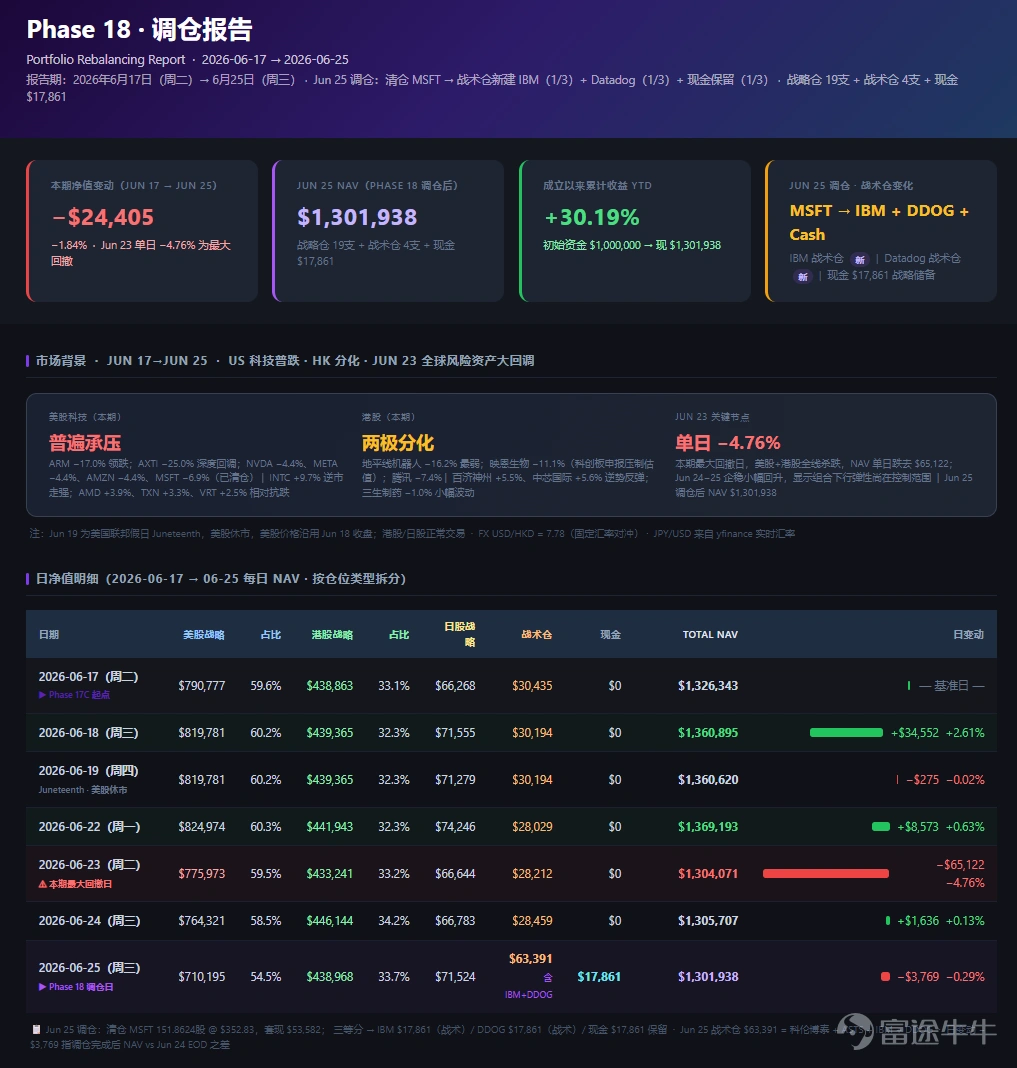1017x1068 pixels.
Task: Click the 日变动 column header
Action: 968,635
